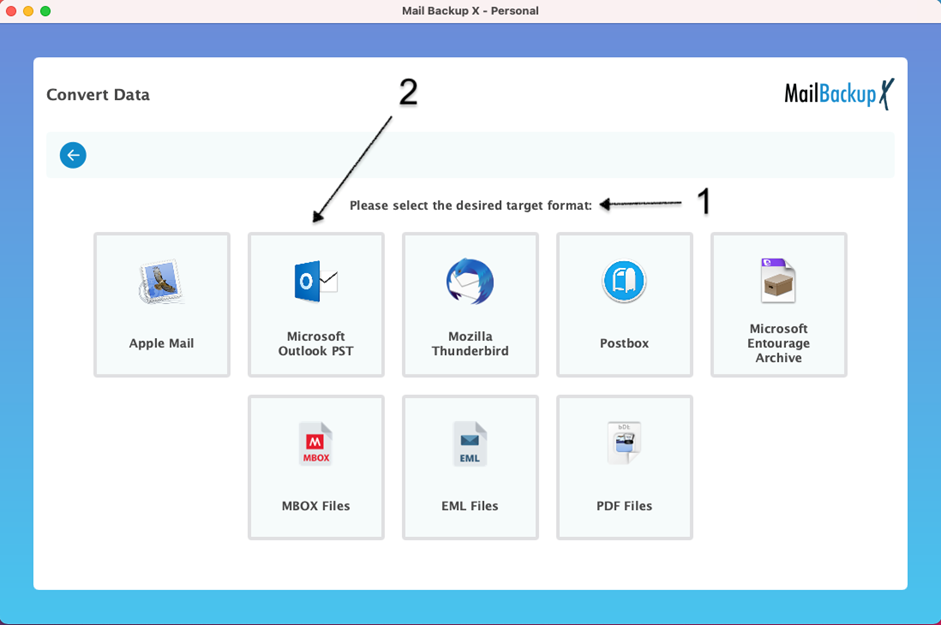Go back using the blue arrow button
Image resolution: width=941 pixels, height=625 pixels.
point(73,155)
